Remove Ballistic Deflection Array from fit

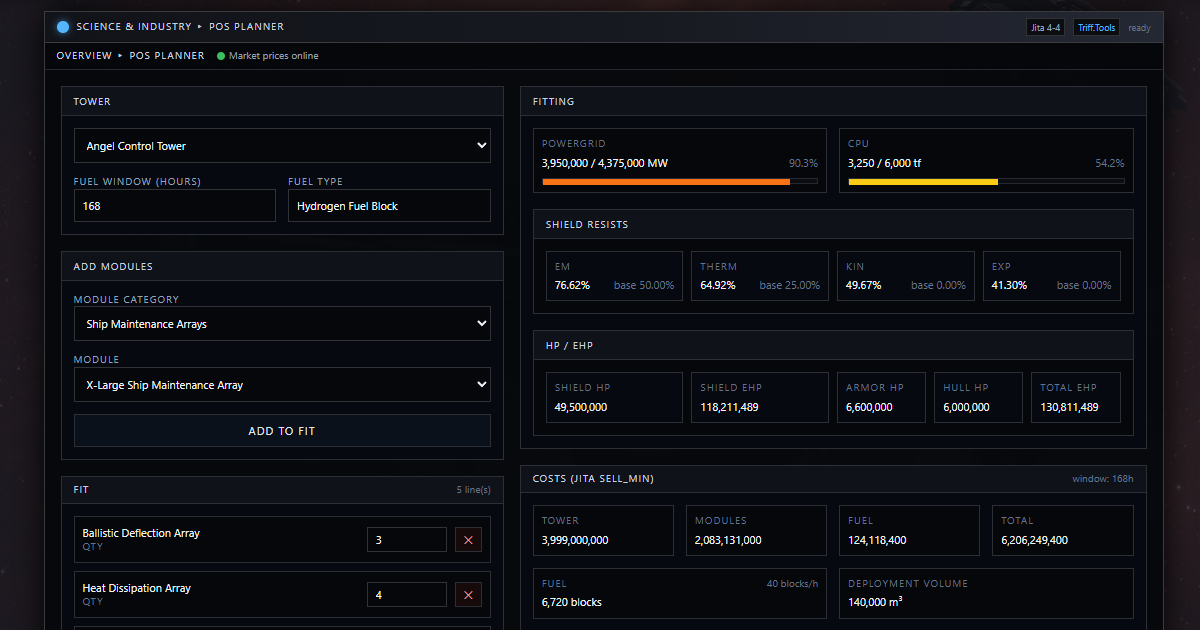[x=468, y=540]
